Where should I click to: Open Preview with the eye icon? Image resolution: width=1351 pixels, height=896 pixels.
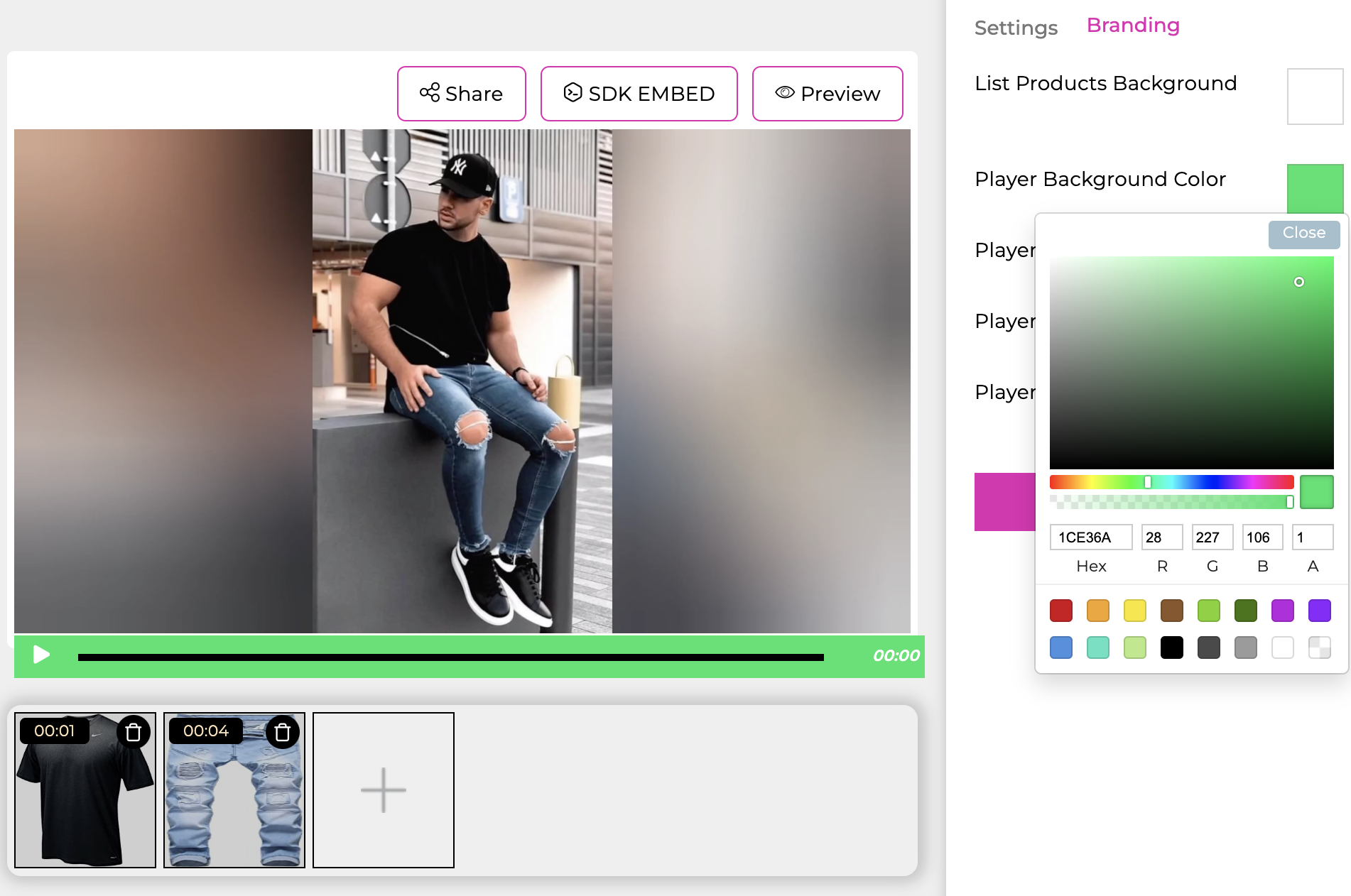click(828, 94)
